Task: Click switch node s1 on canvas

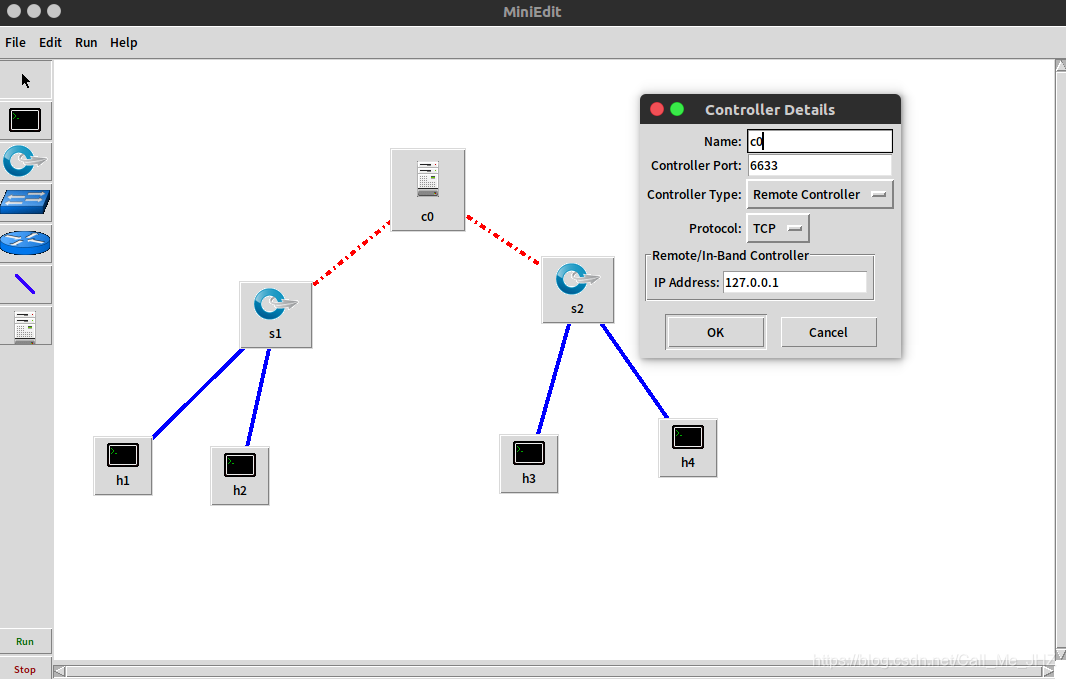Action: tap(275, 315)
